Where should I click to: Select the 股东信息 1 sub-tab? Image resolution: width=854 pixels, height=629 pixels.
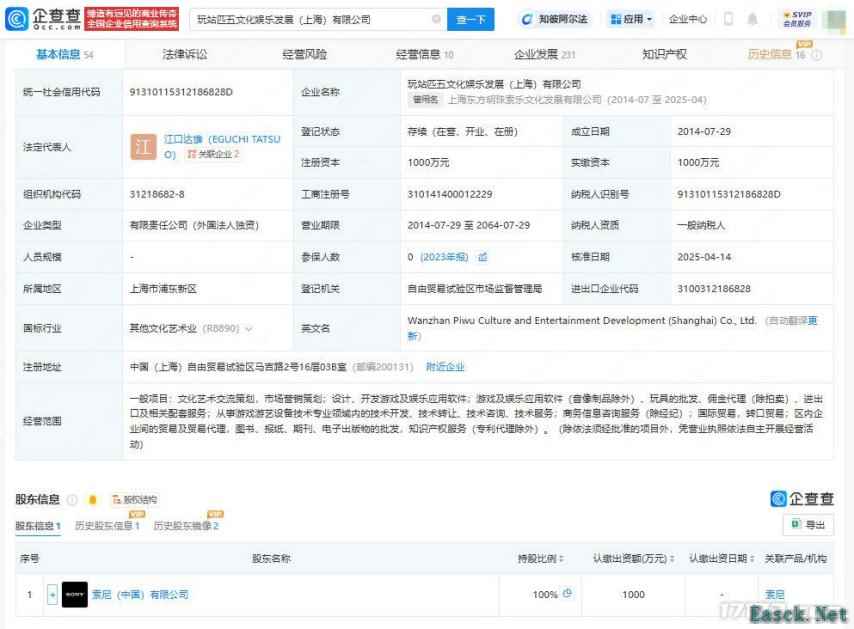(38, 526)
